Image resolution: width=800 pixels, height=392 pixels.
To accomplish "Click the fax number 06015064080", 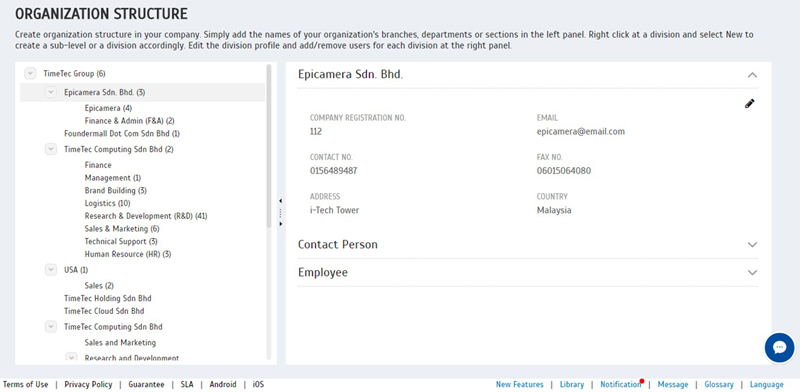I will (564, 171).
